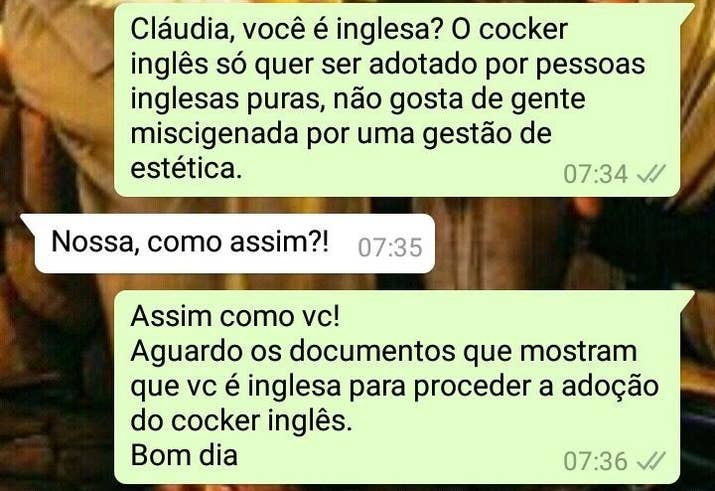The width and height of the screenshot is (715, 491).
Task: Click the 07:34 timestamp
Action: point(596,174)
